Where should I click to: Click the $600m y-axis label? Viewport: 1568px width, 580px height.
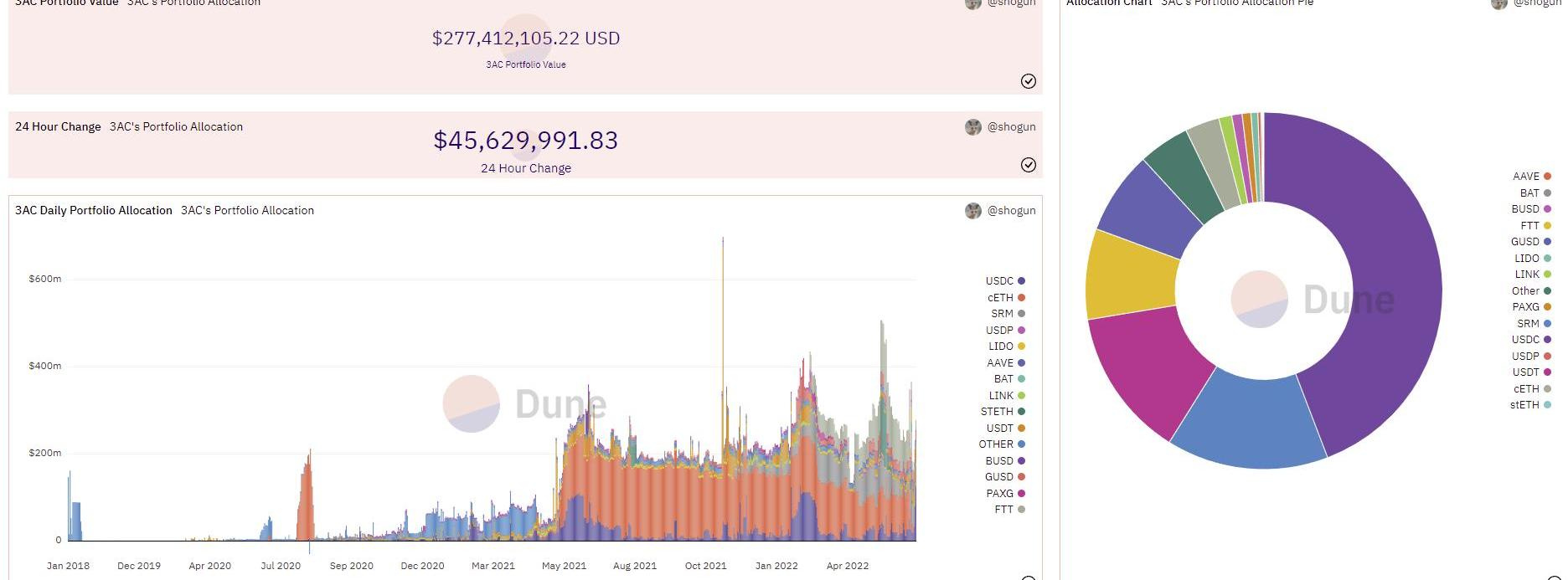tap(45, 279)
